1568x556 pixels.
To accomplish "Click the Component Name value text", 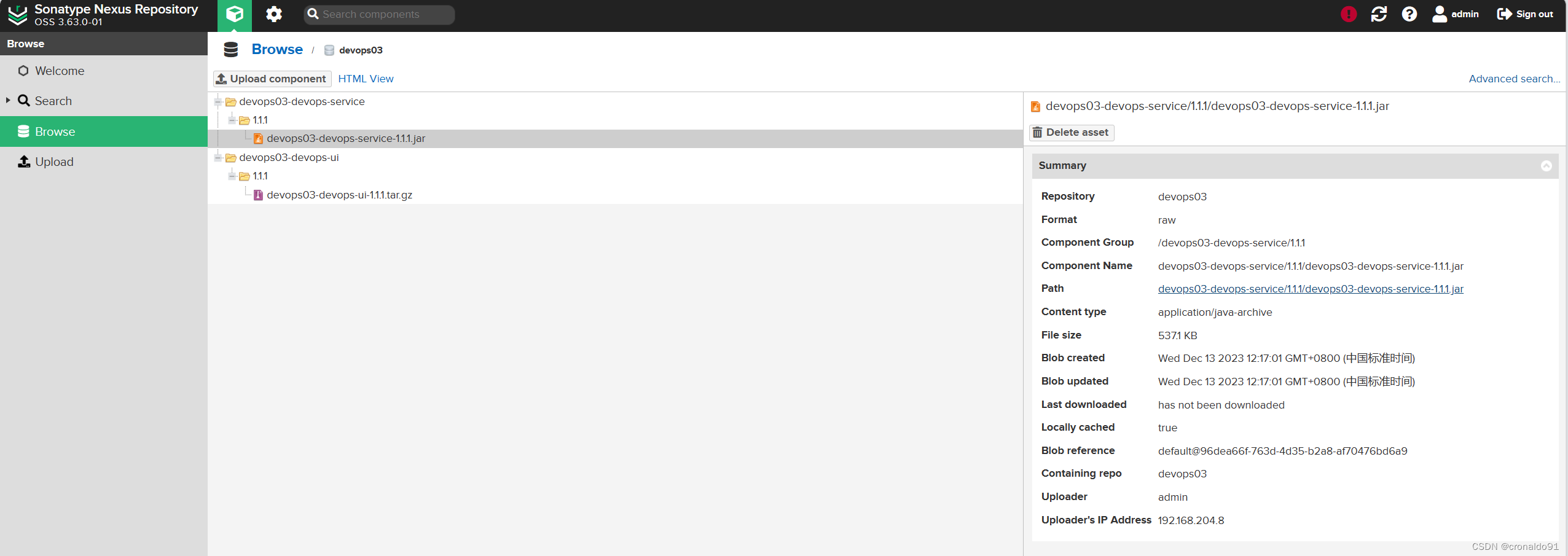I will (1311, 266).
